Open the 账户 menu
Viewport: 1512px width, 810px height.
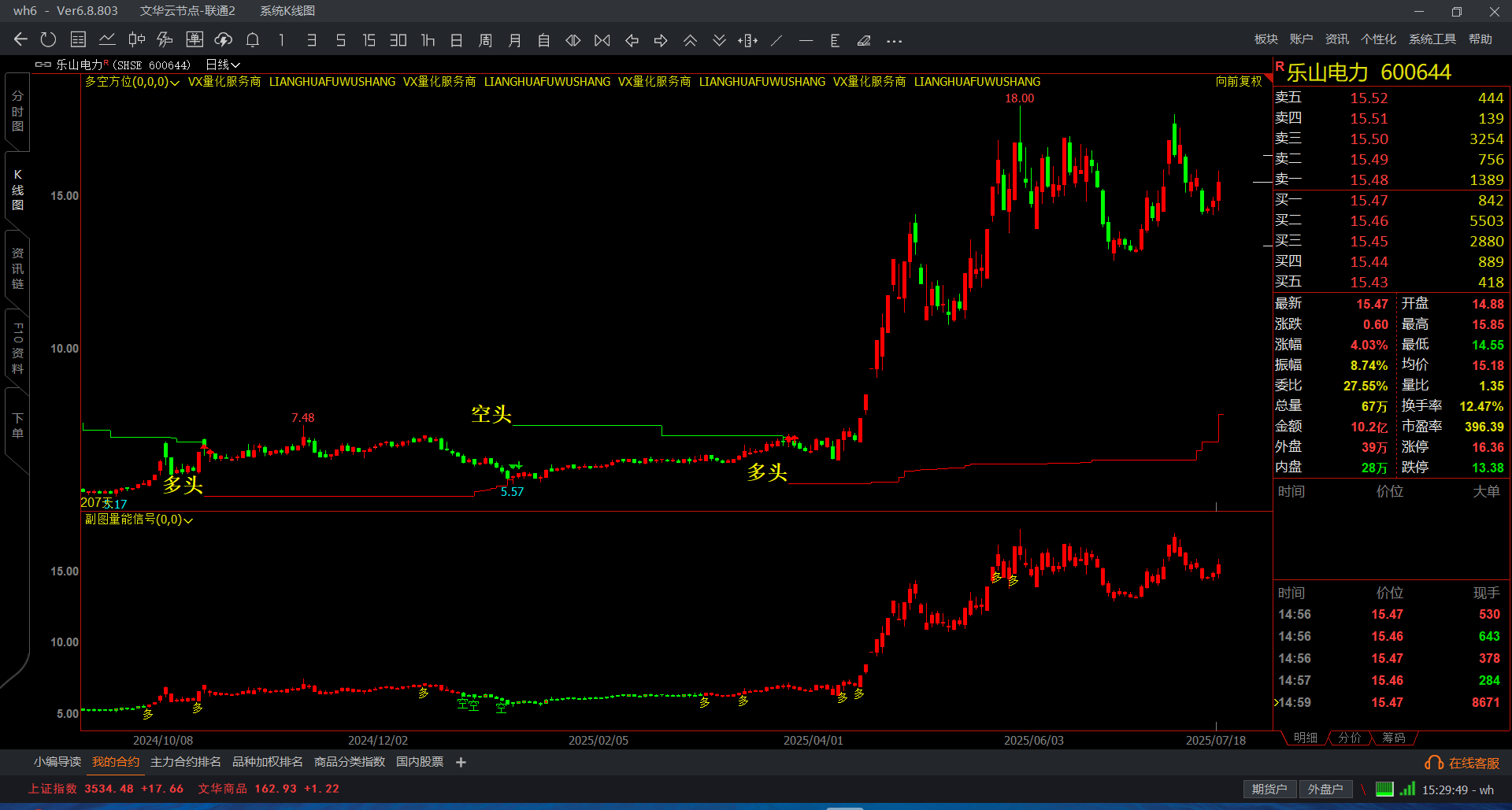[x=1302, y=39]
